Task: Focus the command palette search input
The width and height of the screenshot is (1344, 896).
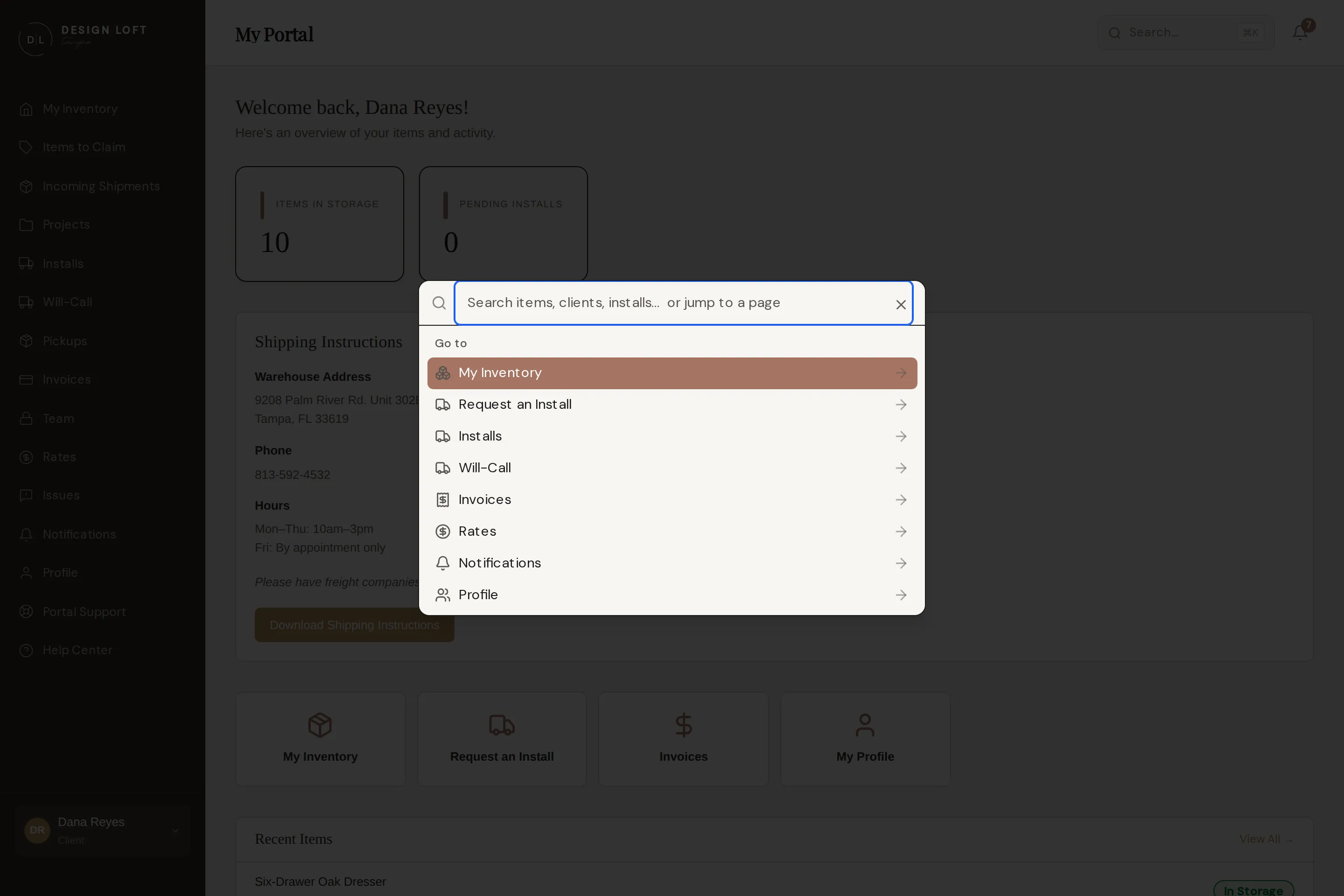Action: pyautogui.click(x=683, y=303)
